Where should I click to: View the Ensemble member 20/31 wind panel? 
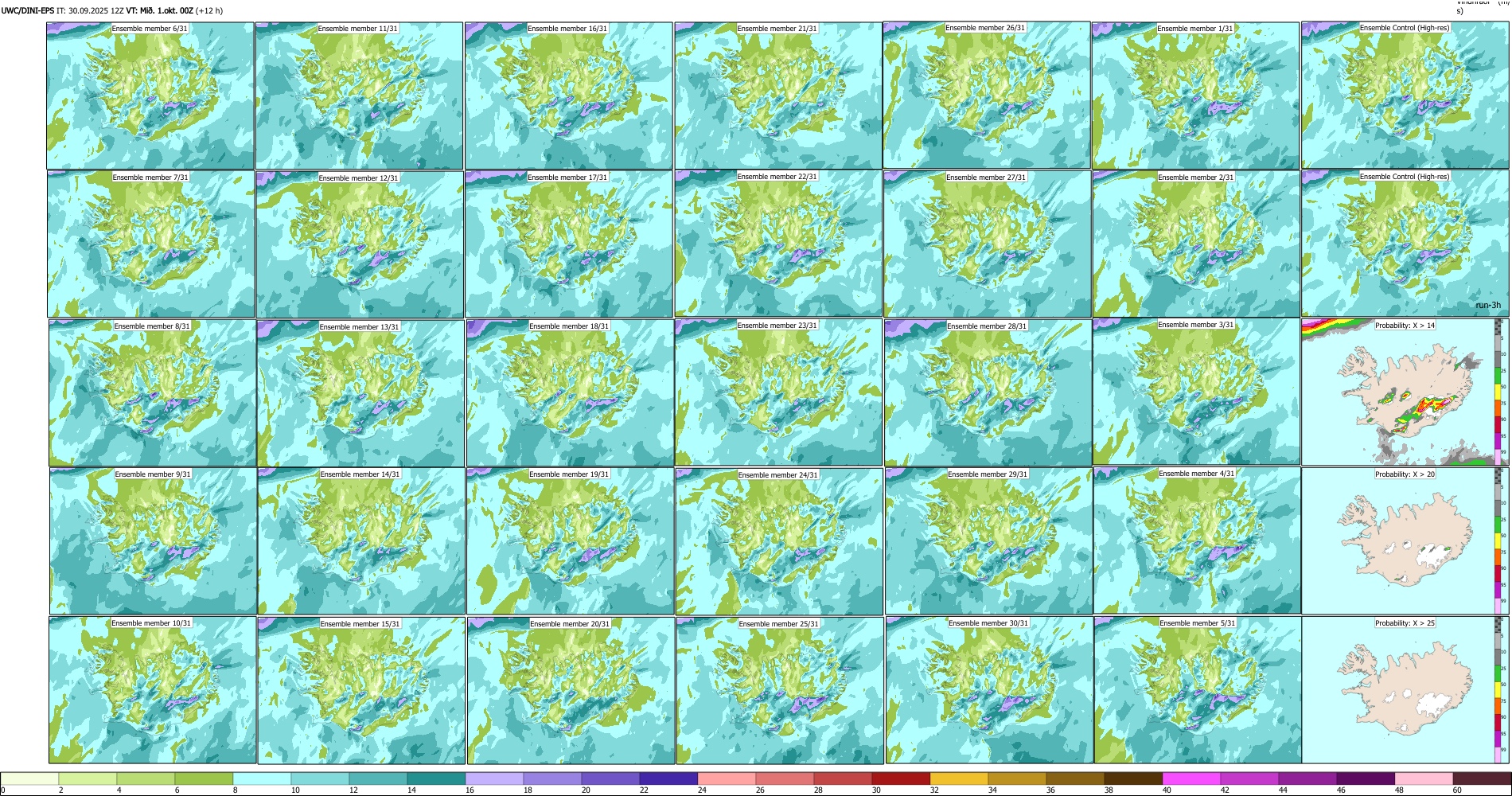[x=571, y=690]
